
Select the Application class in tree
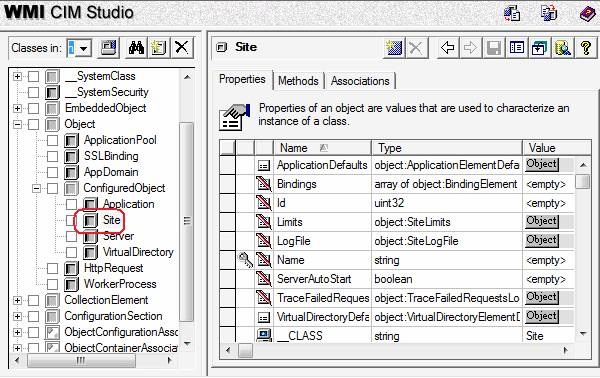(129, 204)
